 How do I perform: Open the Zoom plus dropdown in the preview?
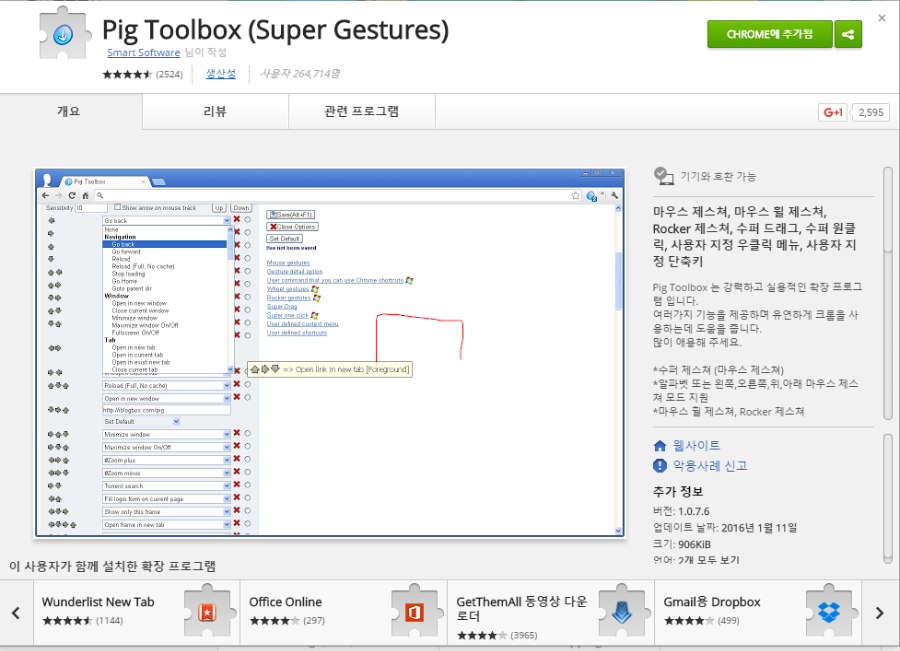(x=166, y=460)
